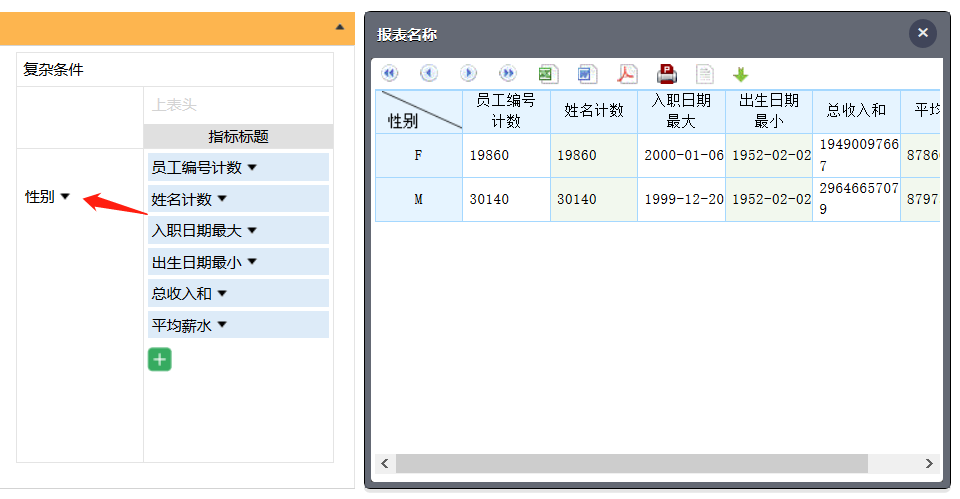Screen dimensions: 960x499
Task: Export report as PDF
Action: (627, 74)
